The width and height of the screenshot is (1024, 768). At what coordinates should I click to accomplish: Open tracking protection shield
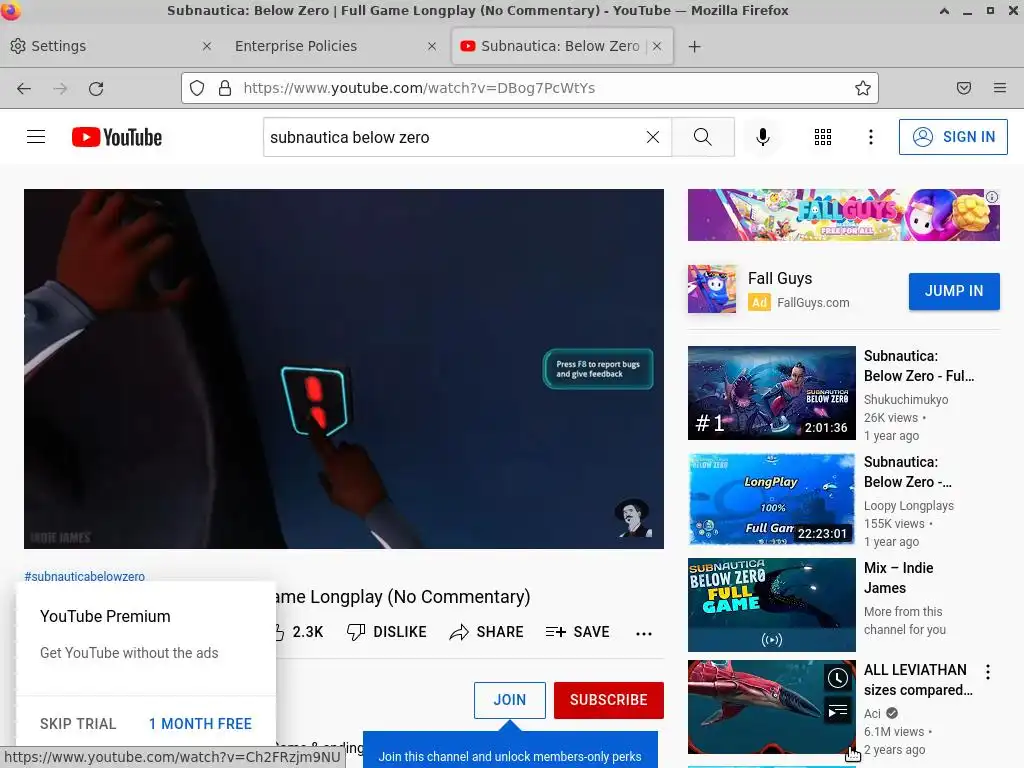tap(197, 88)
